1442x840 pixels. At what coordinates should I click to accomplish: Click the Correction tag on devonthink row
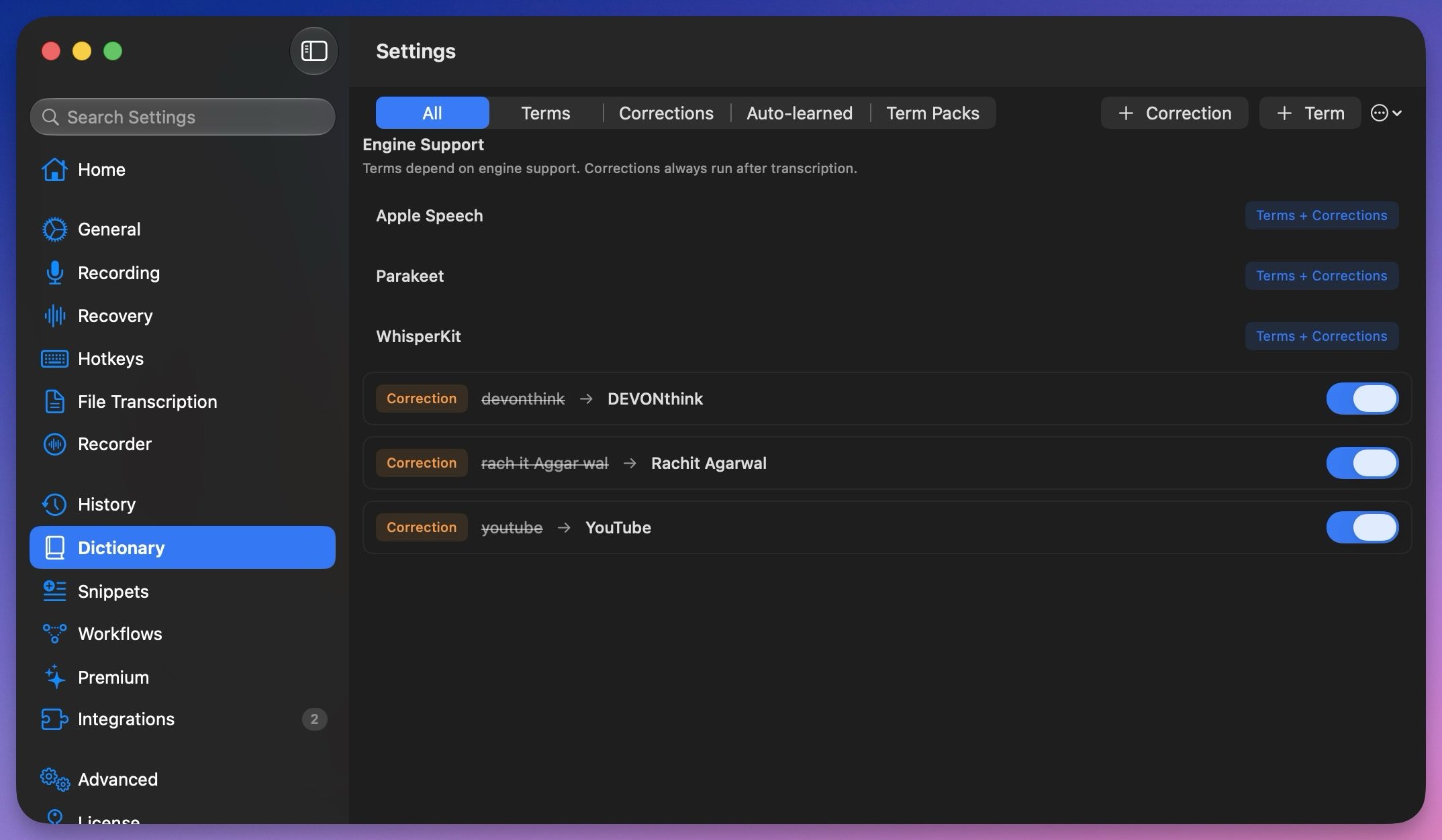click(422, 399)
